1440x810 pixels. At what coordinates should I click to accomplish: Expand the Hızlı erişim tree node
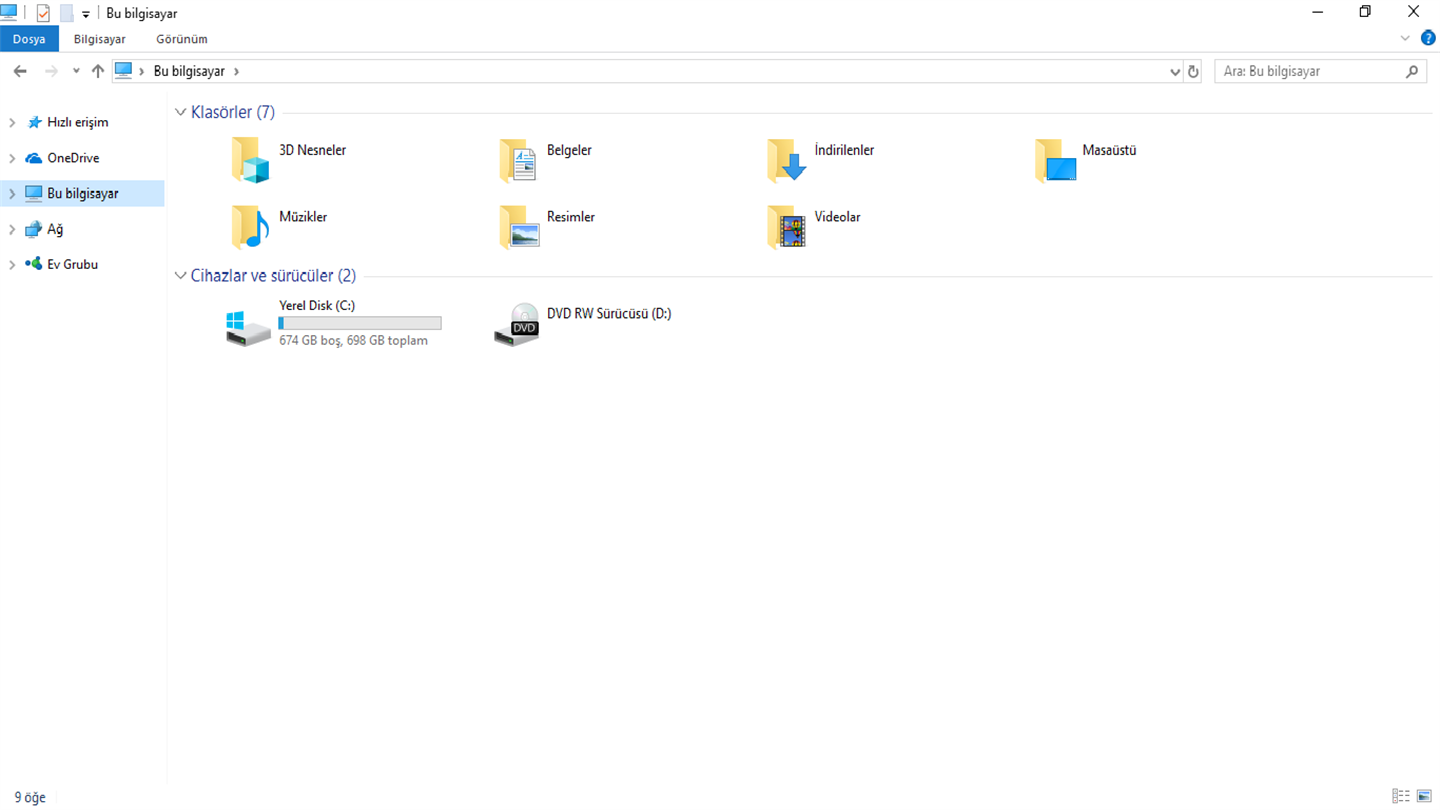pyautogui.click(x=12, y=122)
